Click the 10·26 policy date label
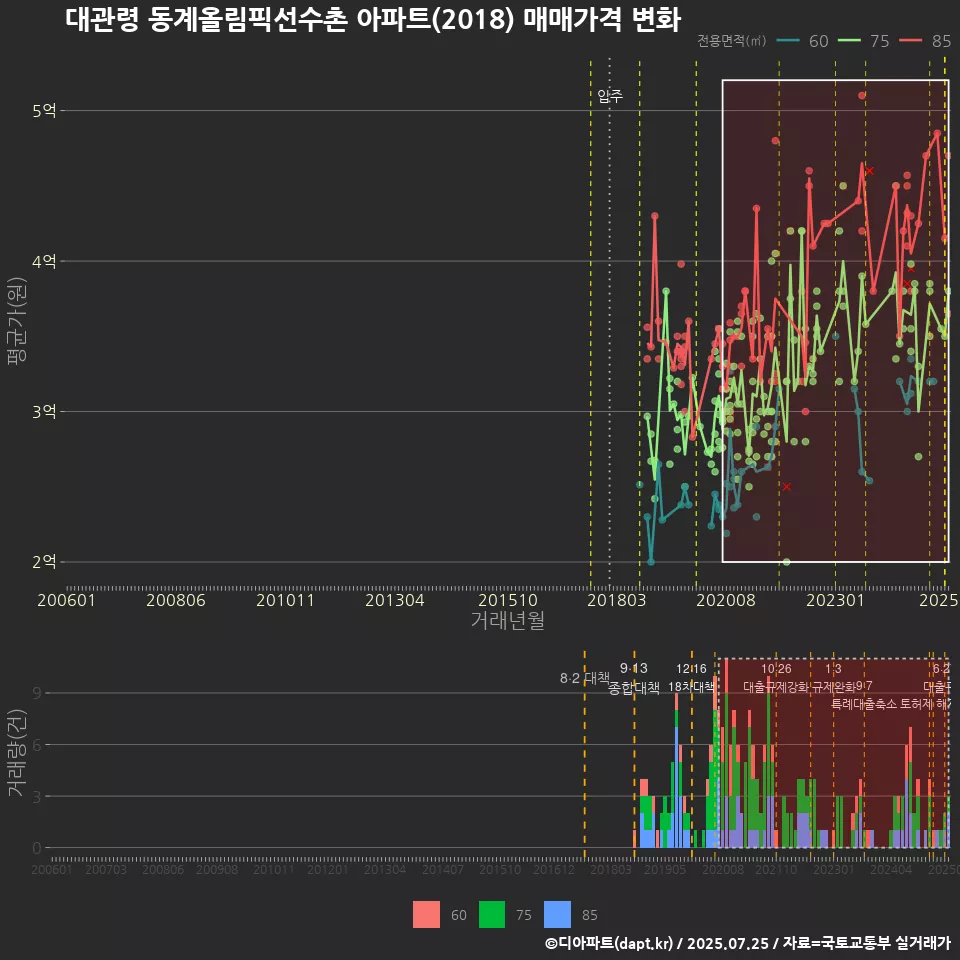Viewport: 960px width, 960px height. pos(776,669)
